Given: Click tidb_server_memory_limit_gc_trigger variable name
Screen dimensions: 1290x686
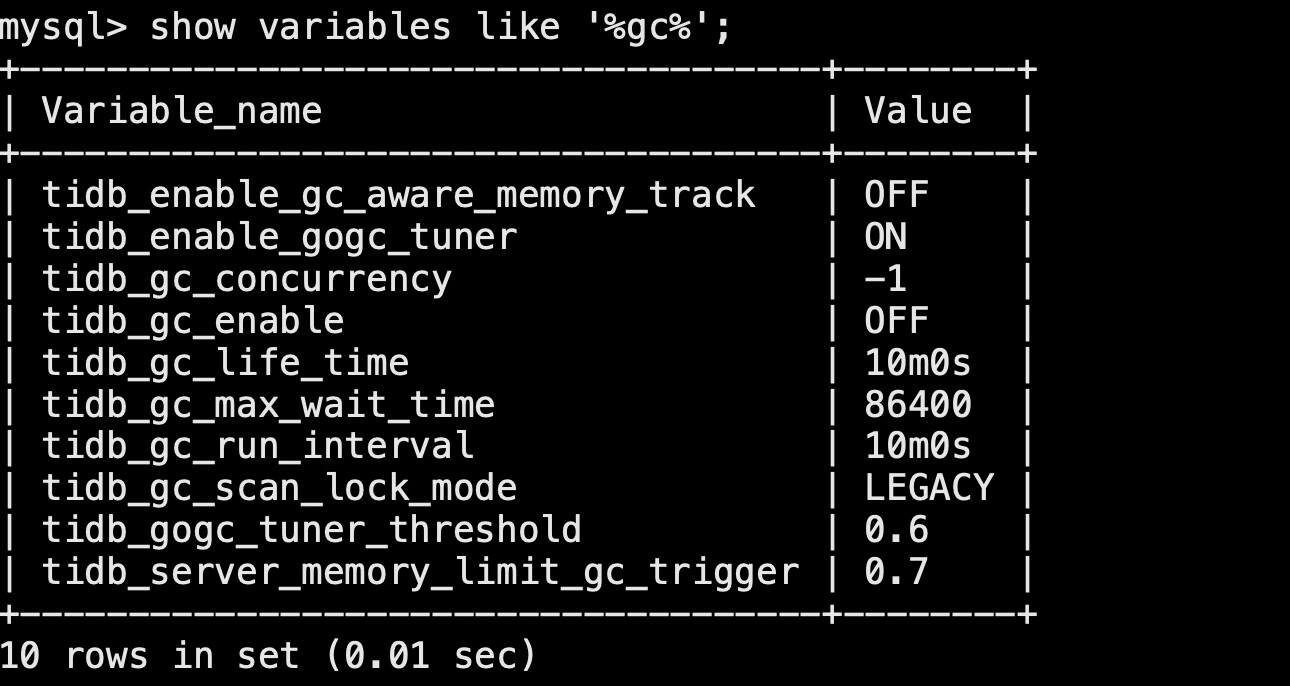Looking at the screenshot, I should (x=420, y=572).
